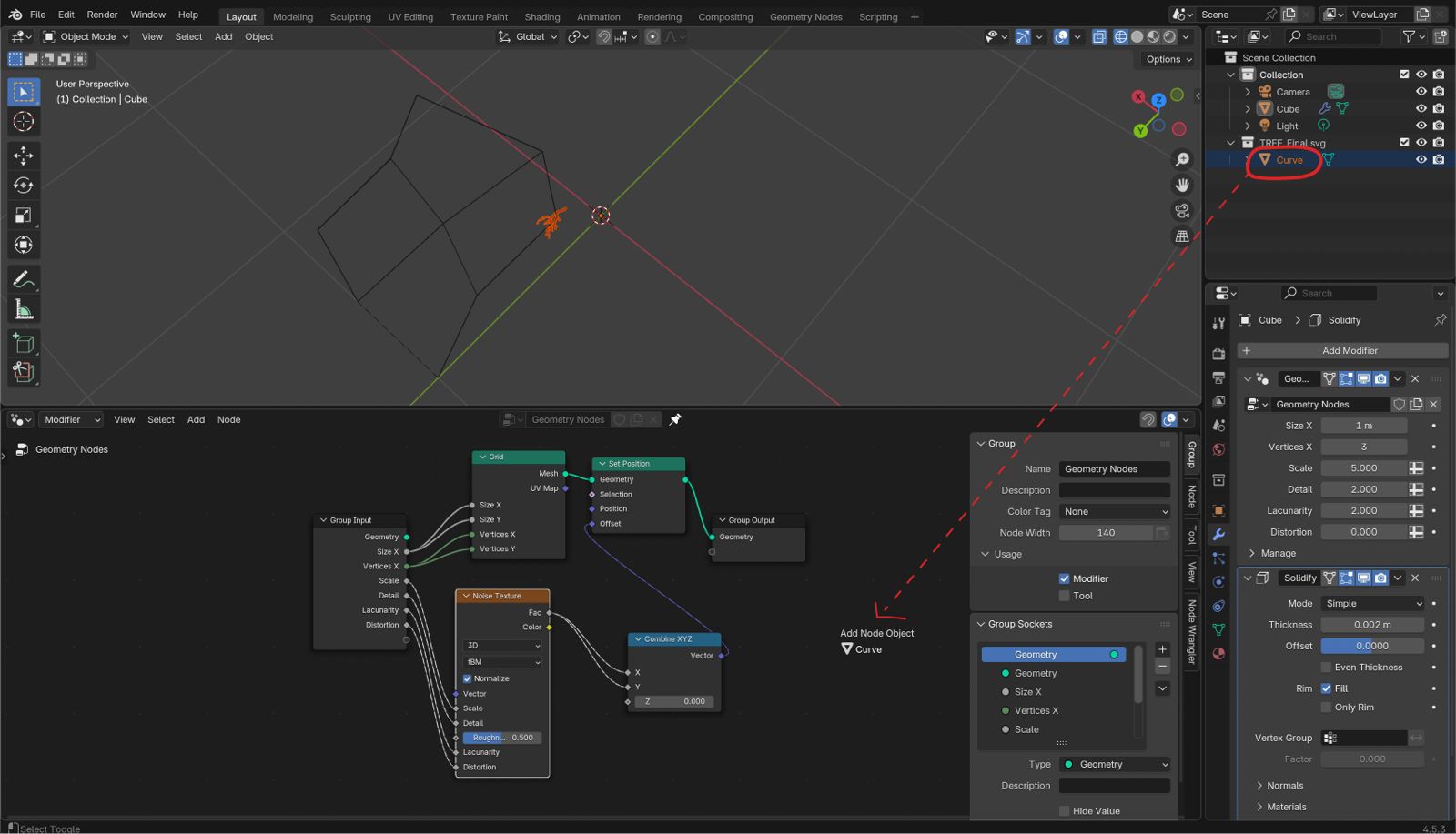Screen dimensions: 1456x834
Task: Click the viewport Options button
Action: point(1168,59)
